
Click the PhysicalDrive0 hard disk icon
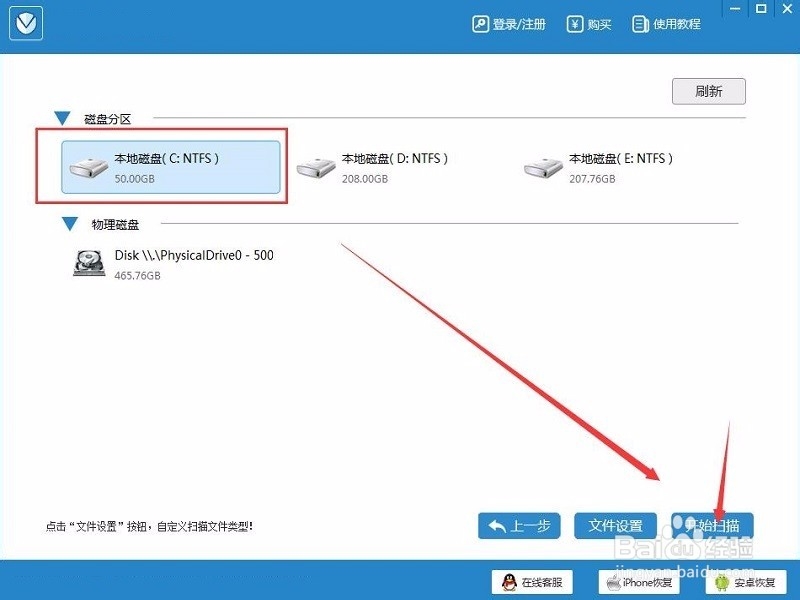(89, 263)
